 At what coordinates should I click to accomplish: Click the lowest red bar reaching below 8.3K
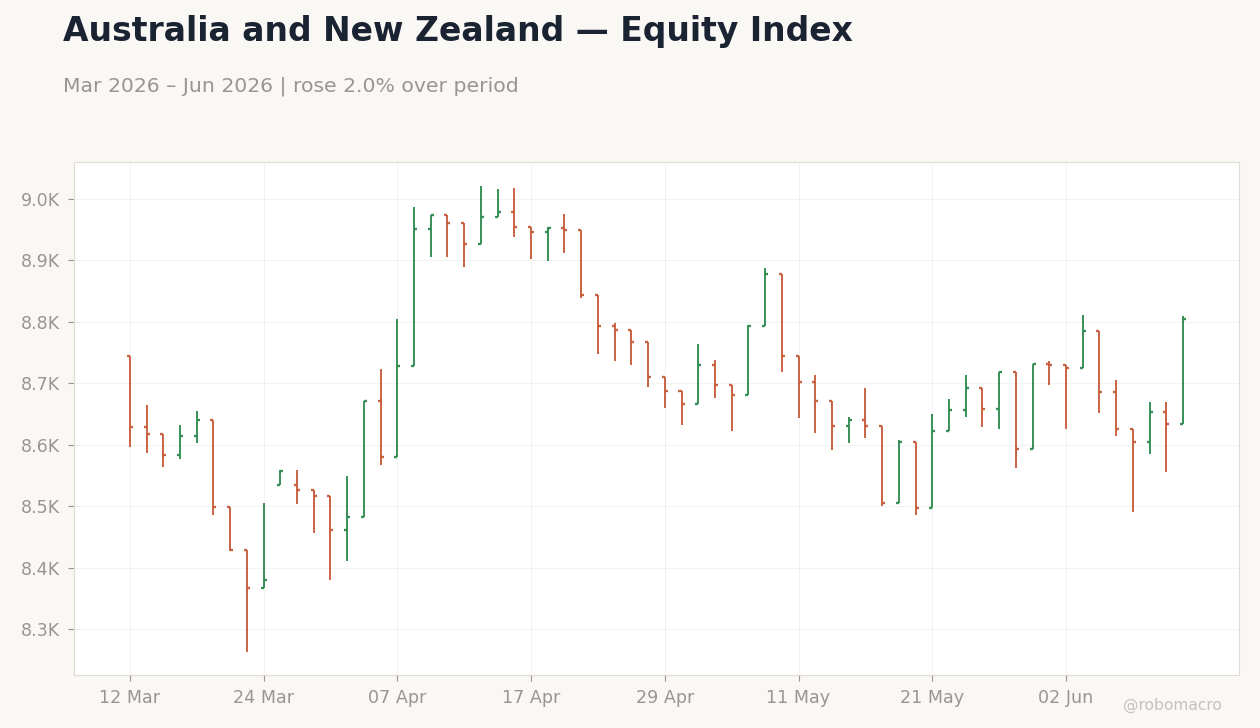coord(247,600)
